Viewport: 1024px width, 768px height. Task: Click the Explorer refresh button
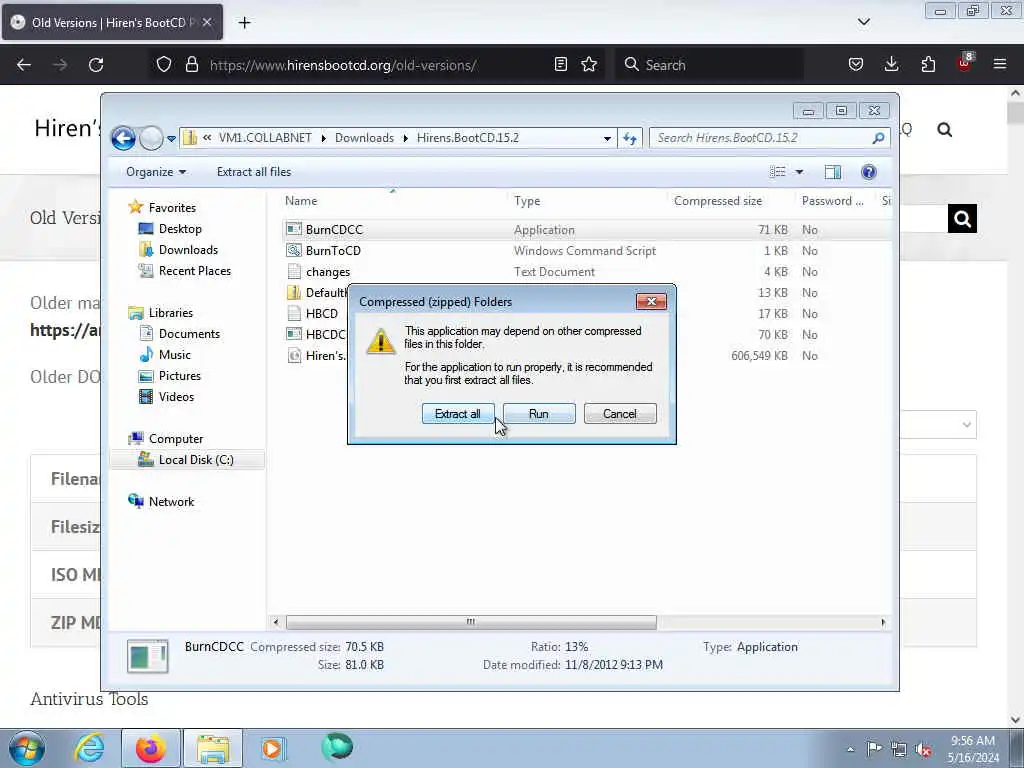(630, 138)
